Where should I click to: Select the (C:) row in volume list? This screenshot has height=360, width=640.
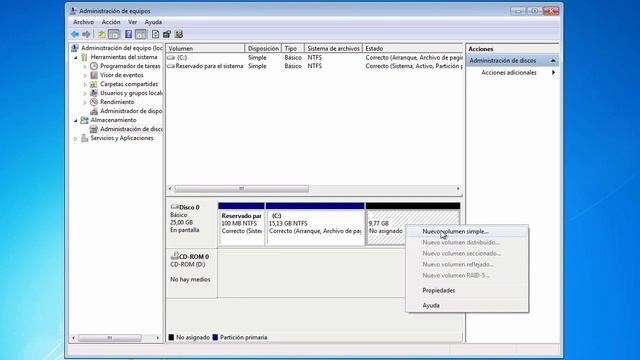point(314,58)
